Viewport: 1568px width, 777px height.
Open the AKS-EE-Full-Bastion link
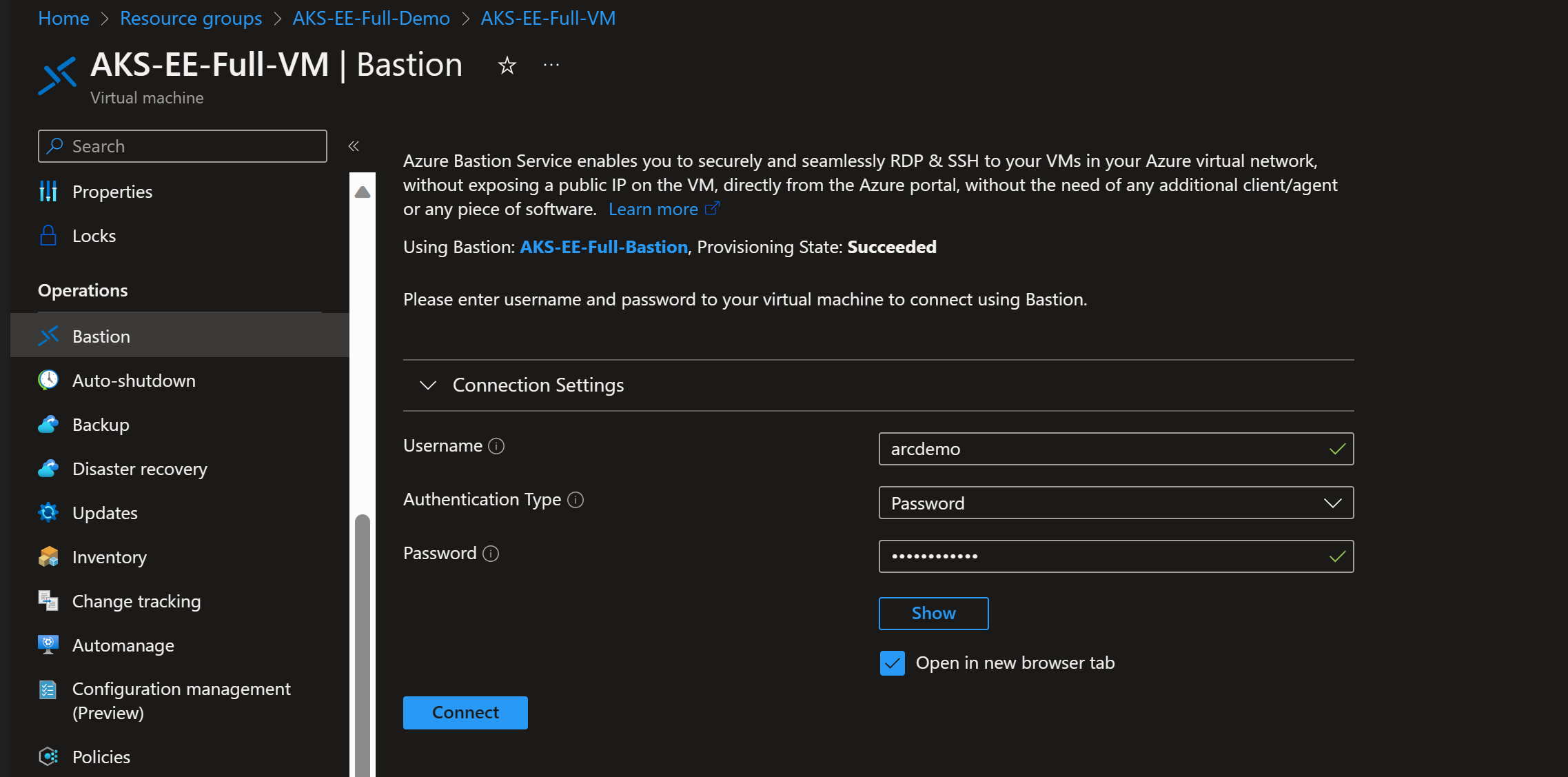(604, 247)
